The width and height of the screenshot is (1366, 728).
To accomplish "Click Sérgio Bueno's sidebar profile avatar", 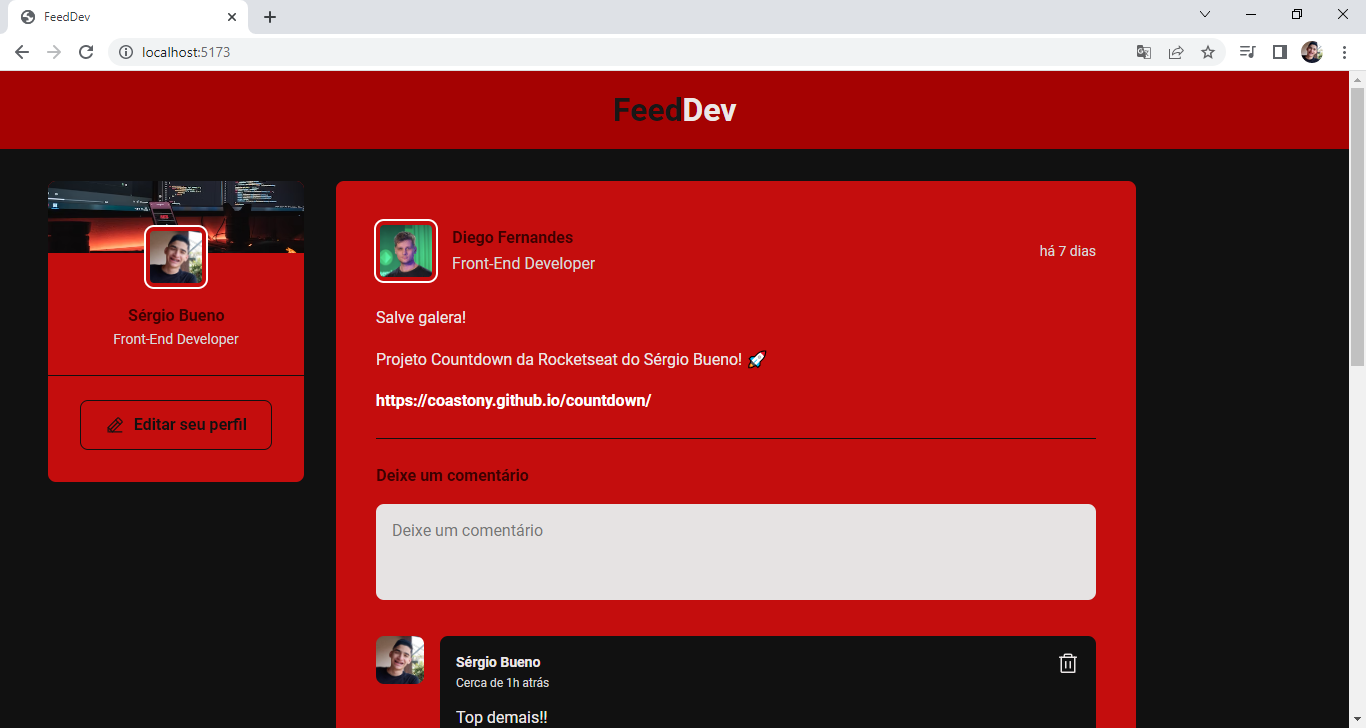I will click(176, 257).
